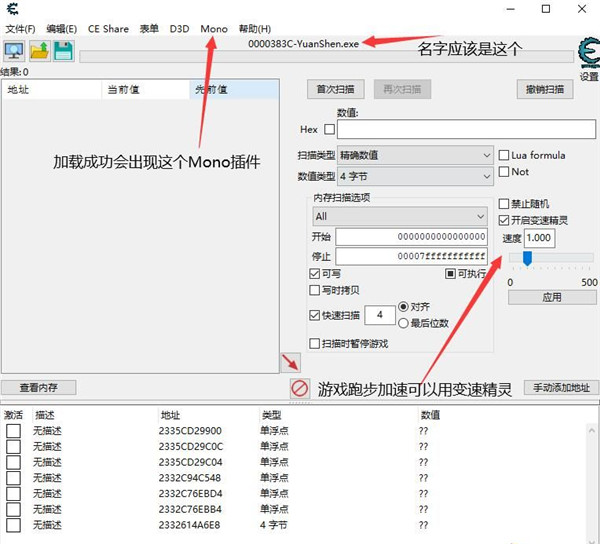This screenshot has width=600, height=544.
Task: Click 4 字节 type of last entry
Action: pos(274,525)
